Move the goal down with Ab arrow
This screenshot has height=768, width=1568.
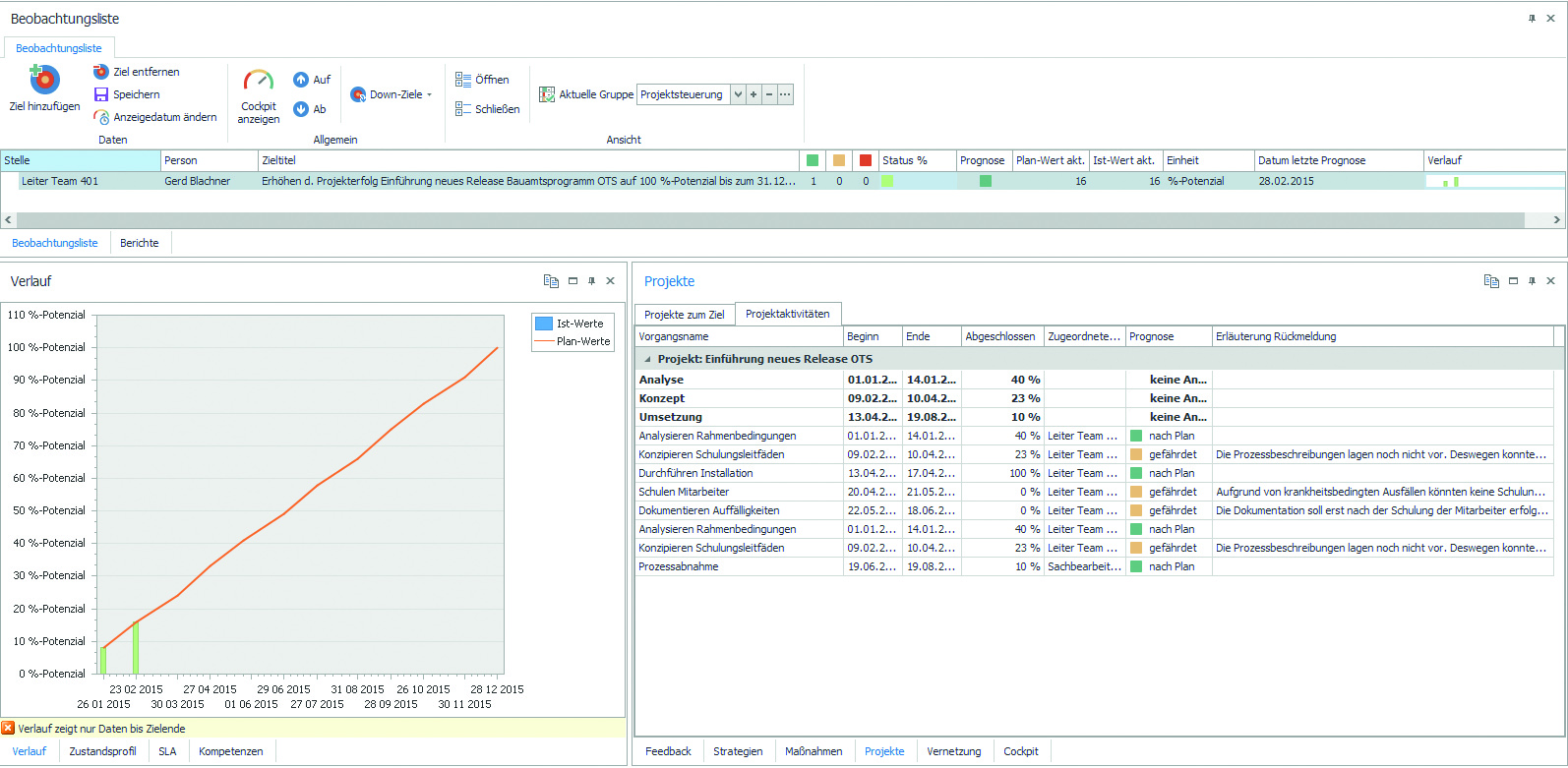coord(301,109)
